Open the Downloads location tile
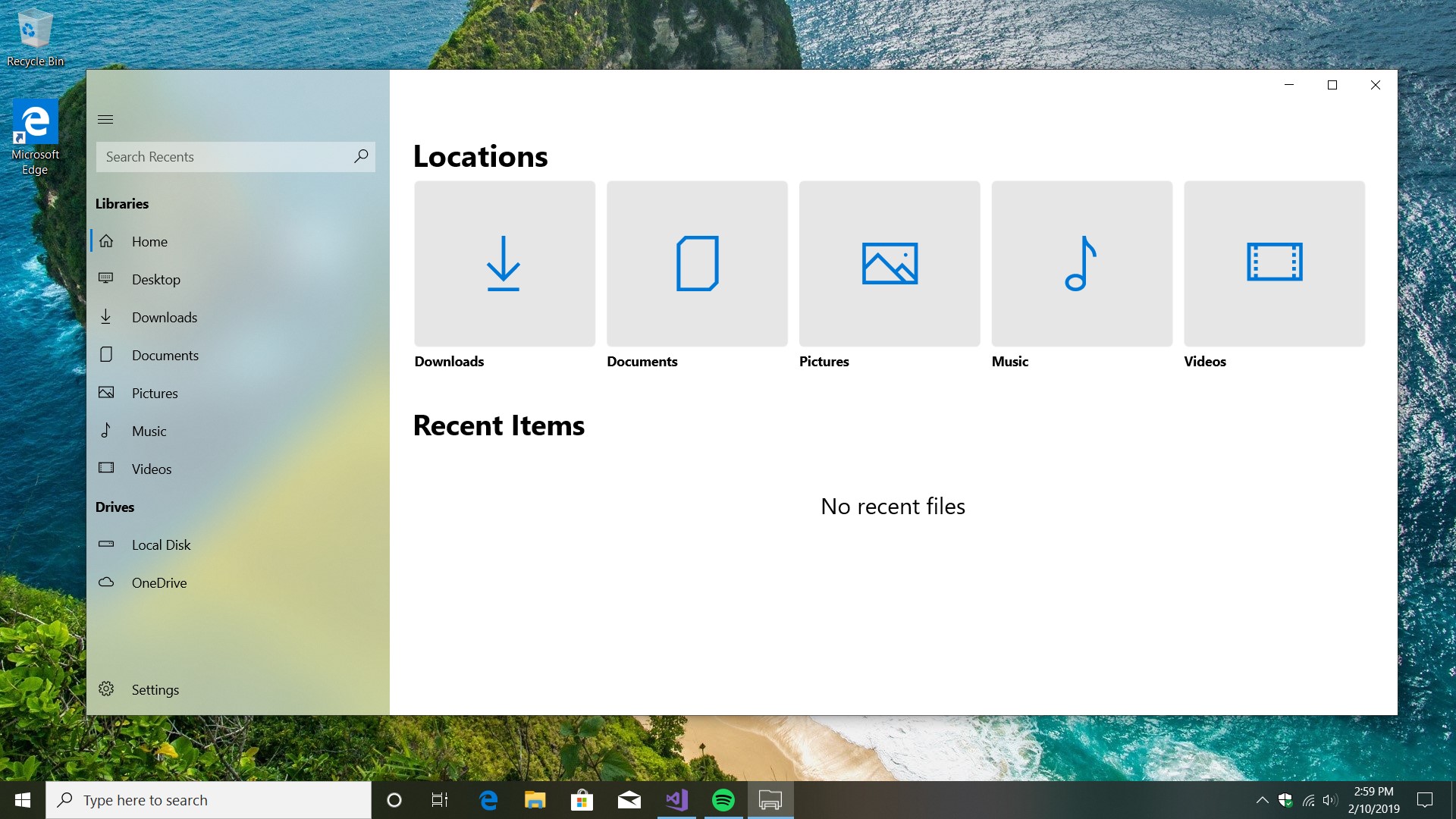Screen dimensions: 1456x819 pyautogui.click(x=504, y=264)
